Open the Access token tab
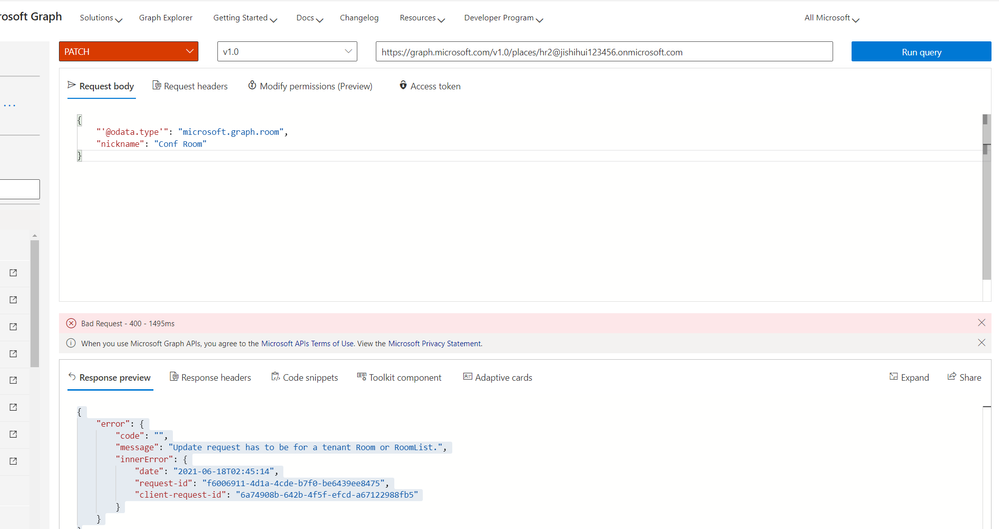This screenshot has height=529, width=999. [x=430, y=86]
